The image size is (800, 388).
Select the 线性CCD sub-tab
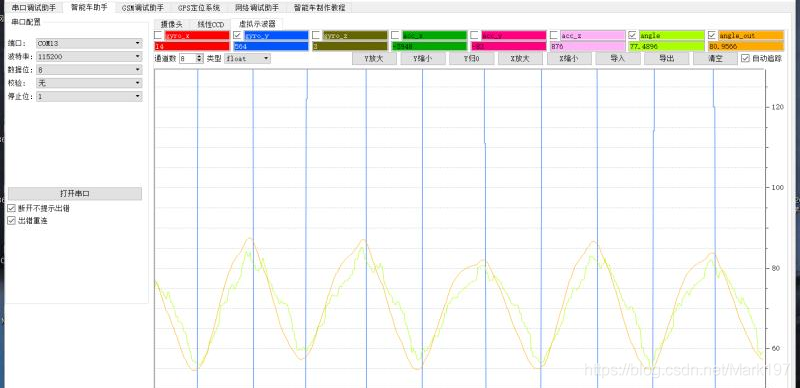(210, 25)
